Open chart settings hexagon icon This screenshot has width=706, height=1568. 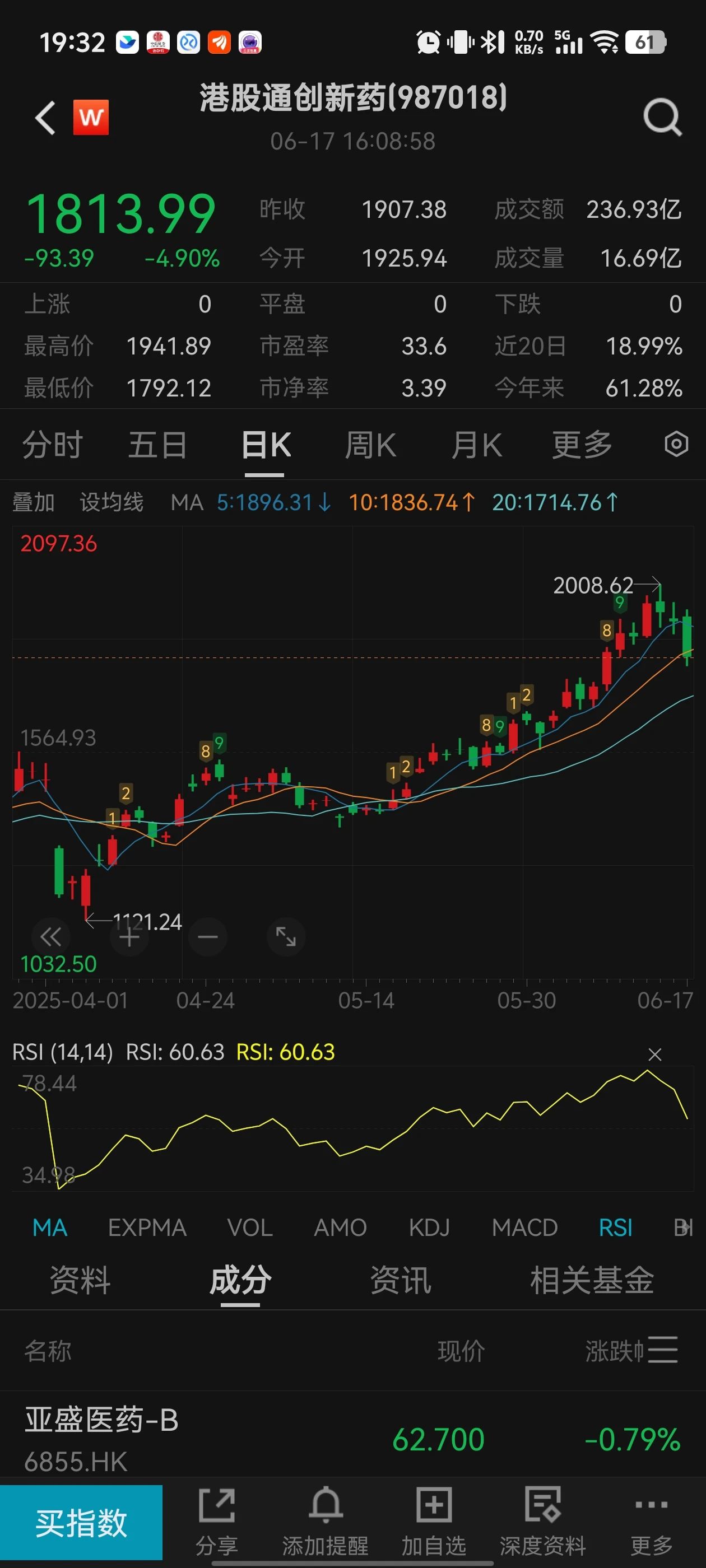pos(676,444)
